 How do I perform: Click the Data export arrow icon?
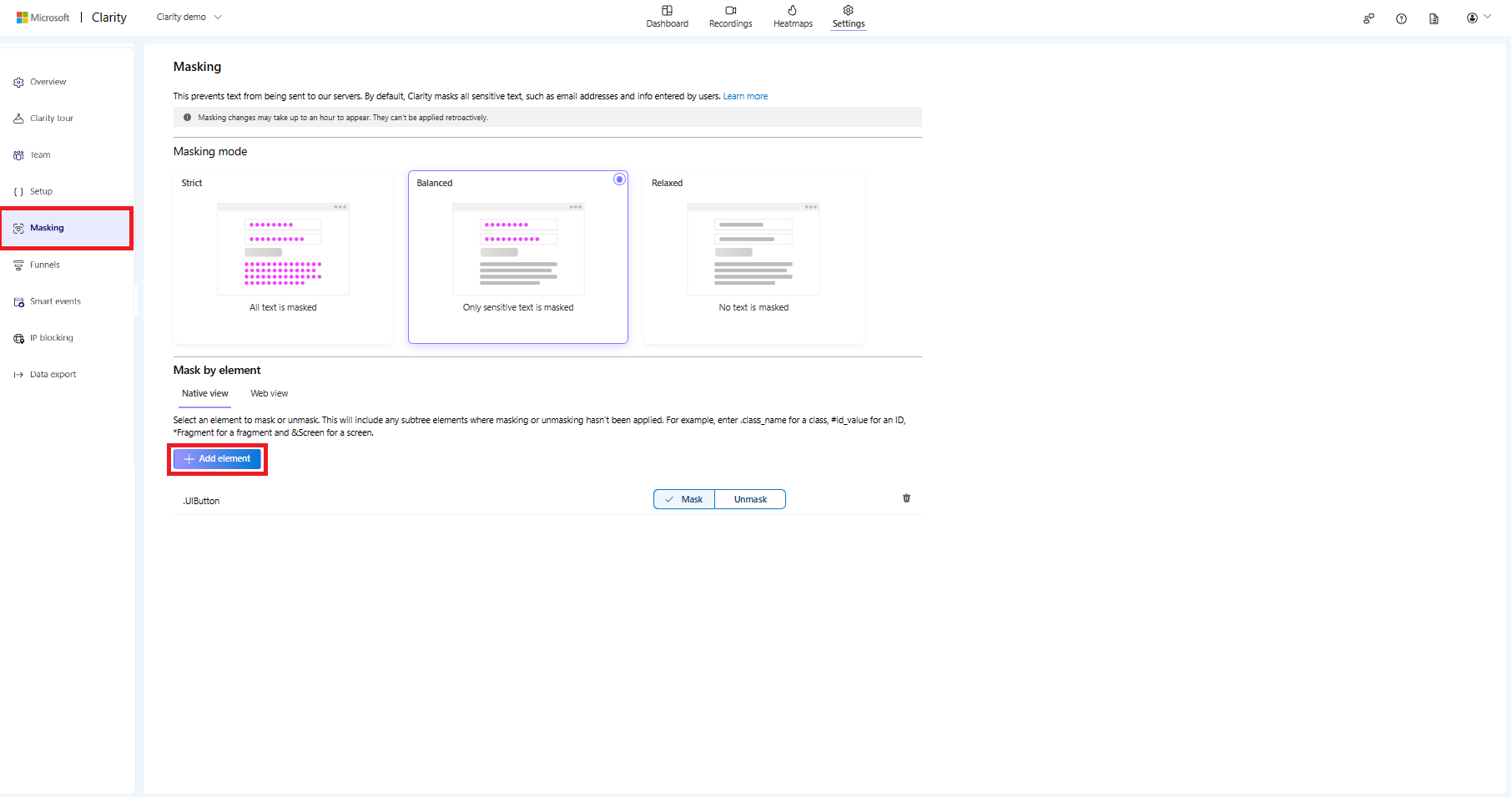click(x=18, y=375)
